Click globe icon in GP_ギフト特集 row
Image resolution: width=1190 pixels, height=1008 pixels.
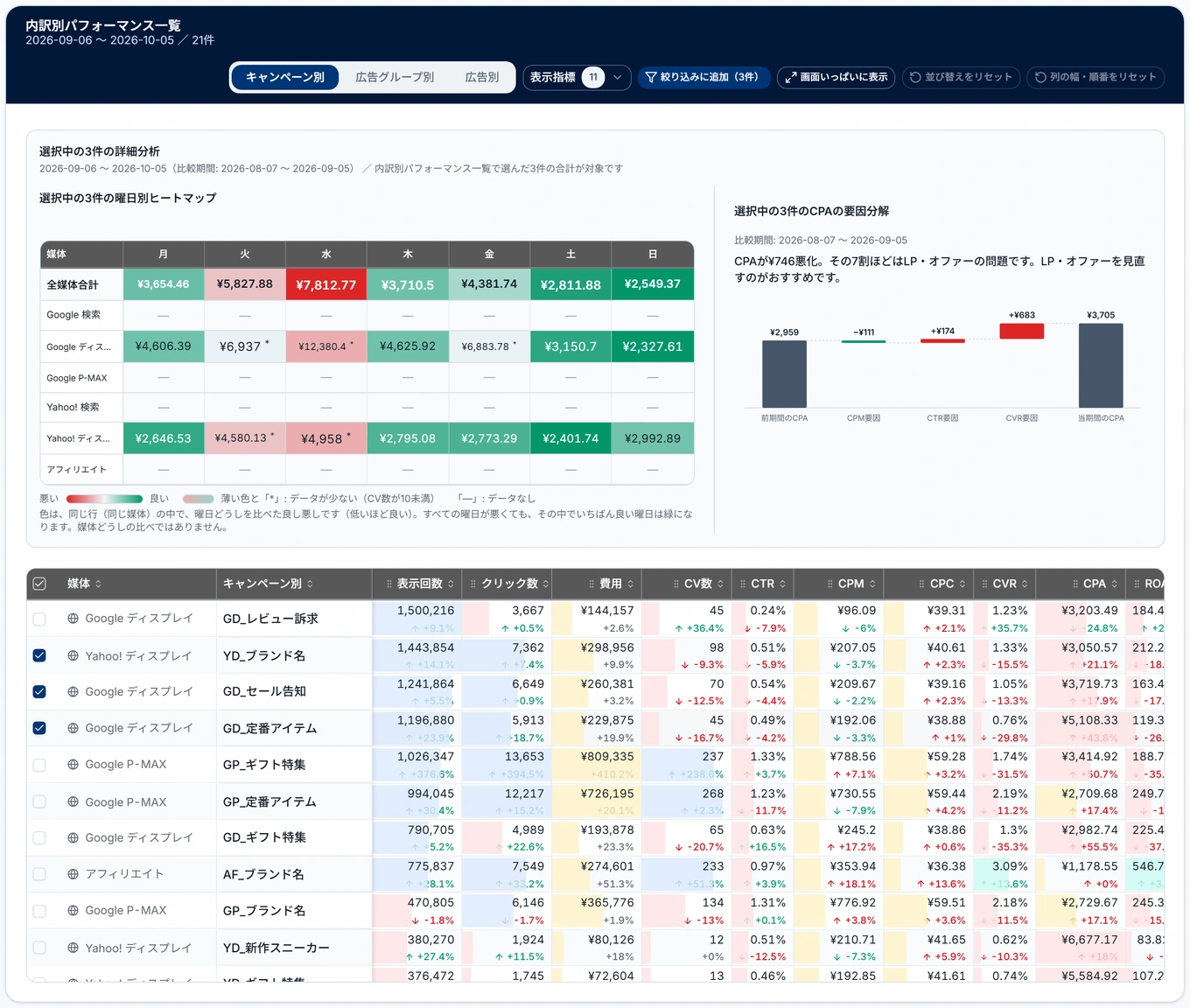coord(73,765)
